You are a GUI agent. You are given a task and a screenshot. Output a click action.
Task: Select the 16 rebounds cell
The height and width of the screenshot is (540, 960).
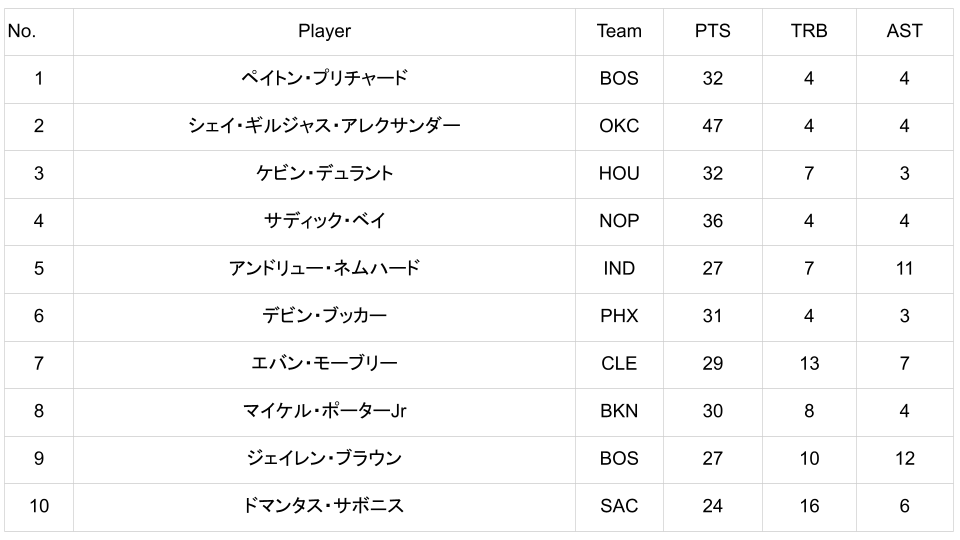point(808,506)
